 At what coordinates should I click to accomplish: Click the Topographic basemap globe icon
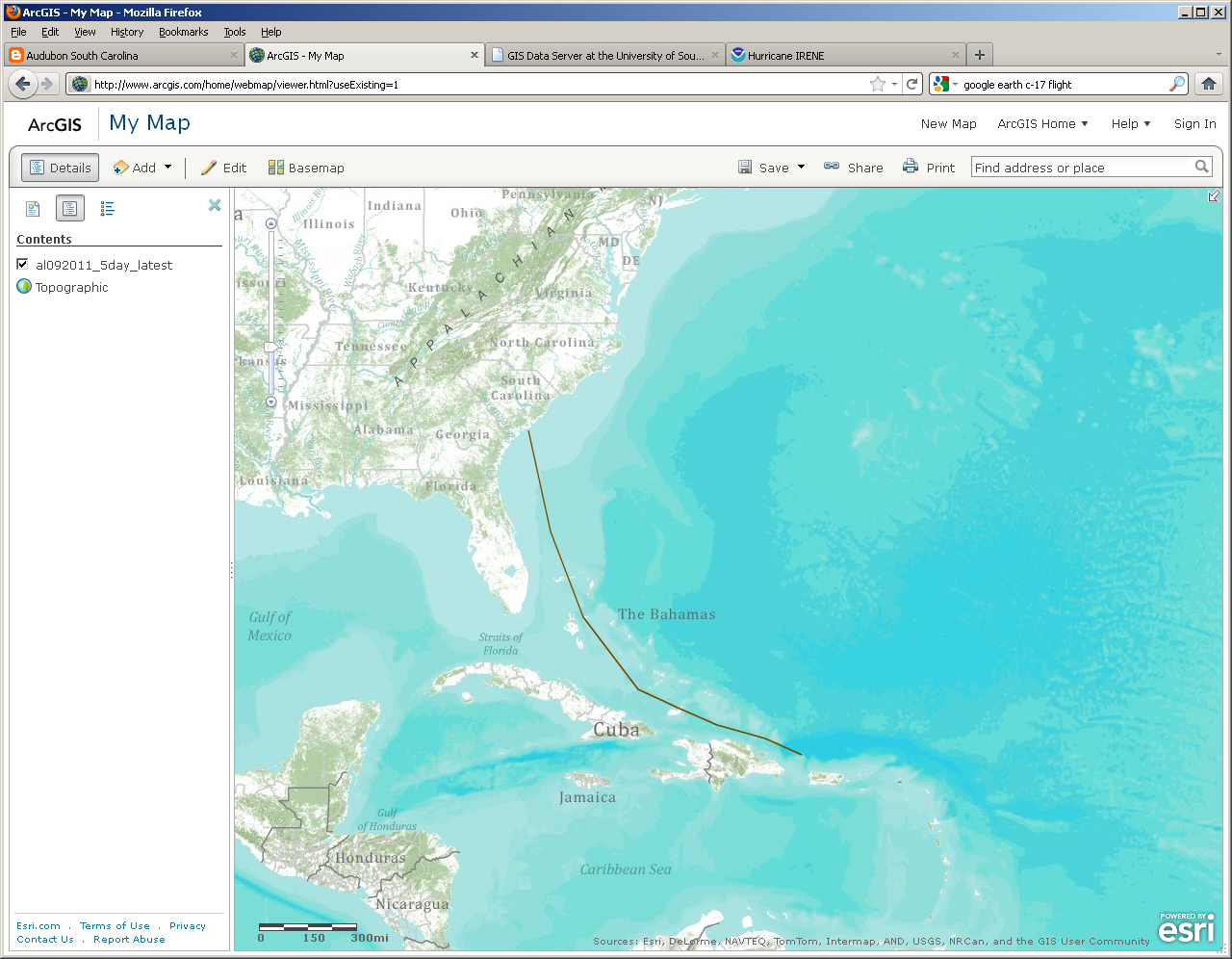[x=24, y=286]
